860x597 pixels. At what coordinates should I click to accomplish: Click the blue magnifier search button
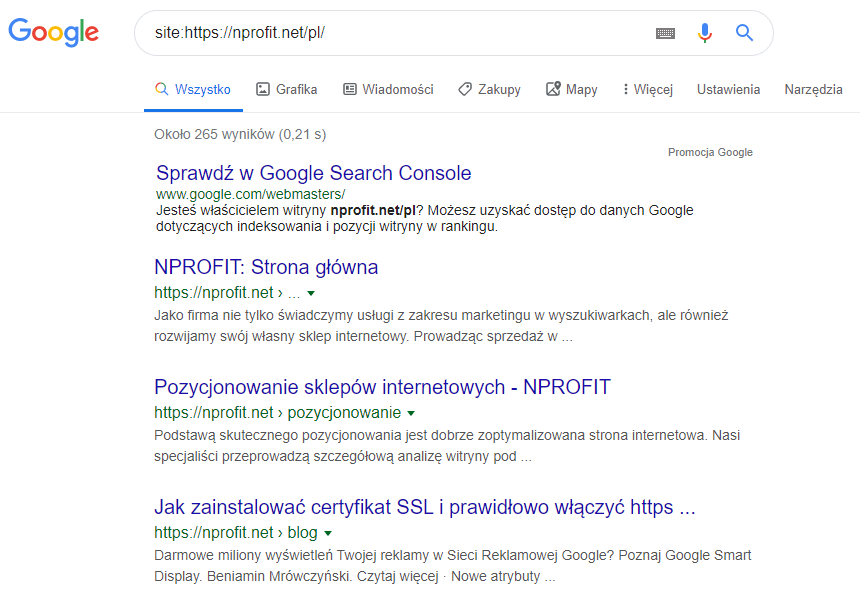tap(744, 33)
